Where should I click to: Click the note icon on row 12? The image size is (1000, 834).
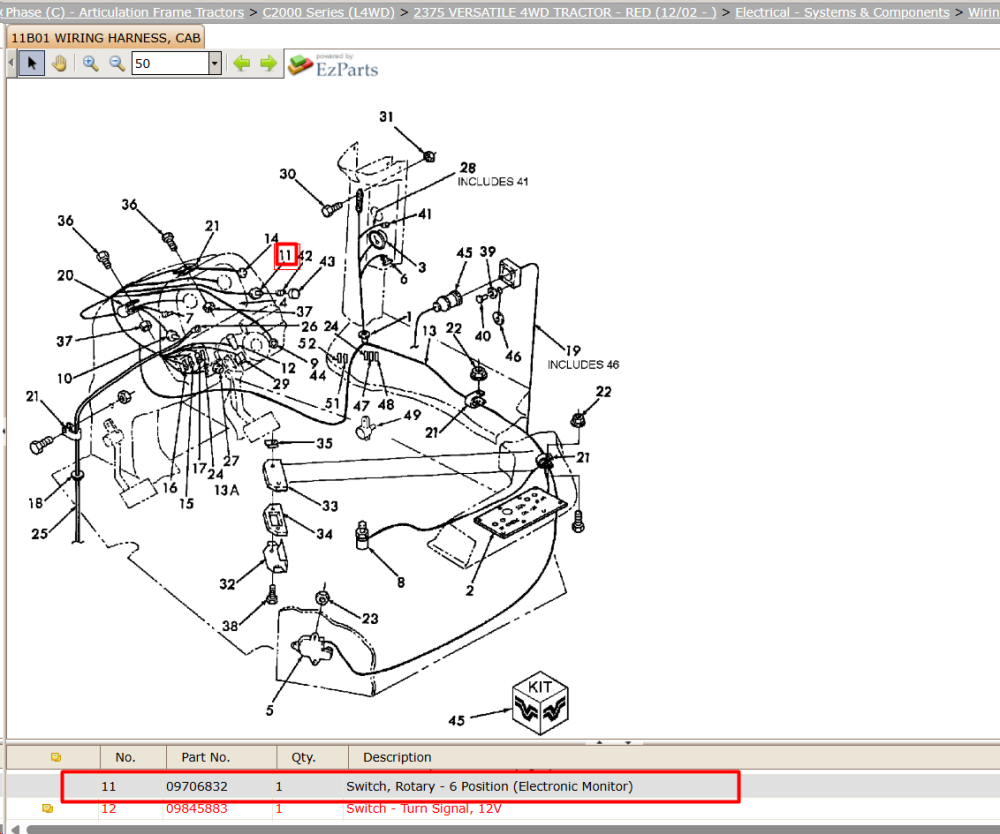pos(47,808)
